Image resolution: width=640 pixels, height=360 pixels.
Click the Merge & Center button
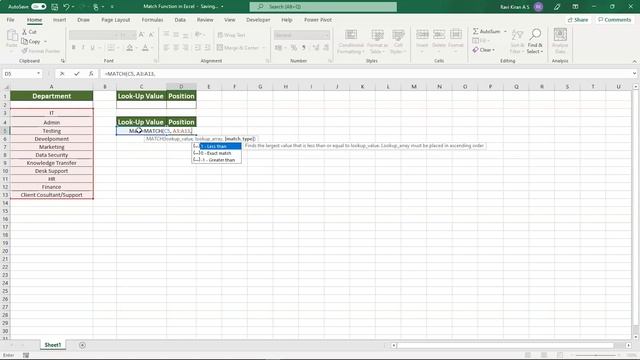[x=238, y=48]
